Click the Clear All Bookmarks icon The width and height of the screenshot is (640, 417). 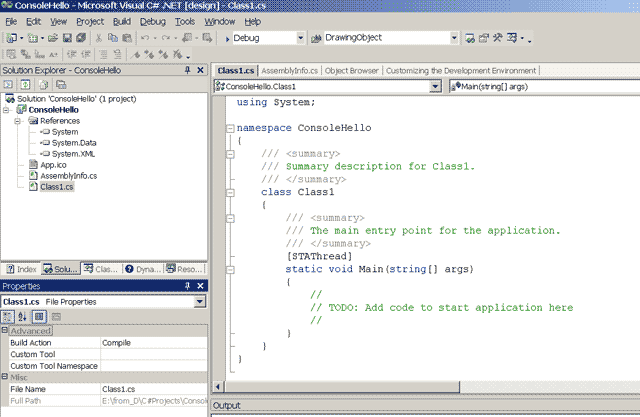[x=178, y=54]
